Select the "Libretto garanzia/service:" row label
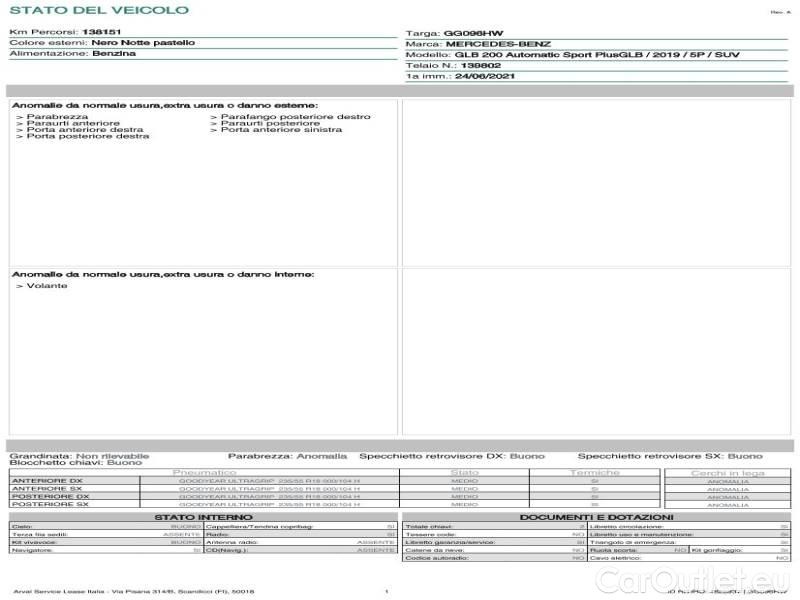 coord(450,542)
